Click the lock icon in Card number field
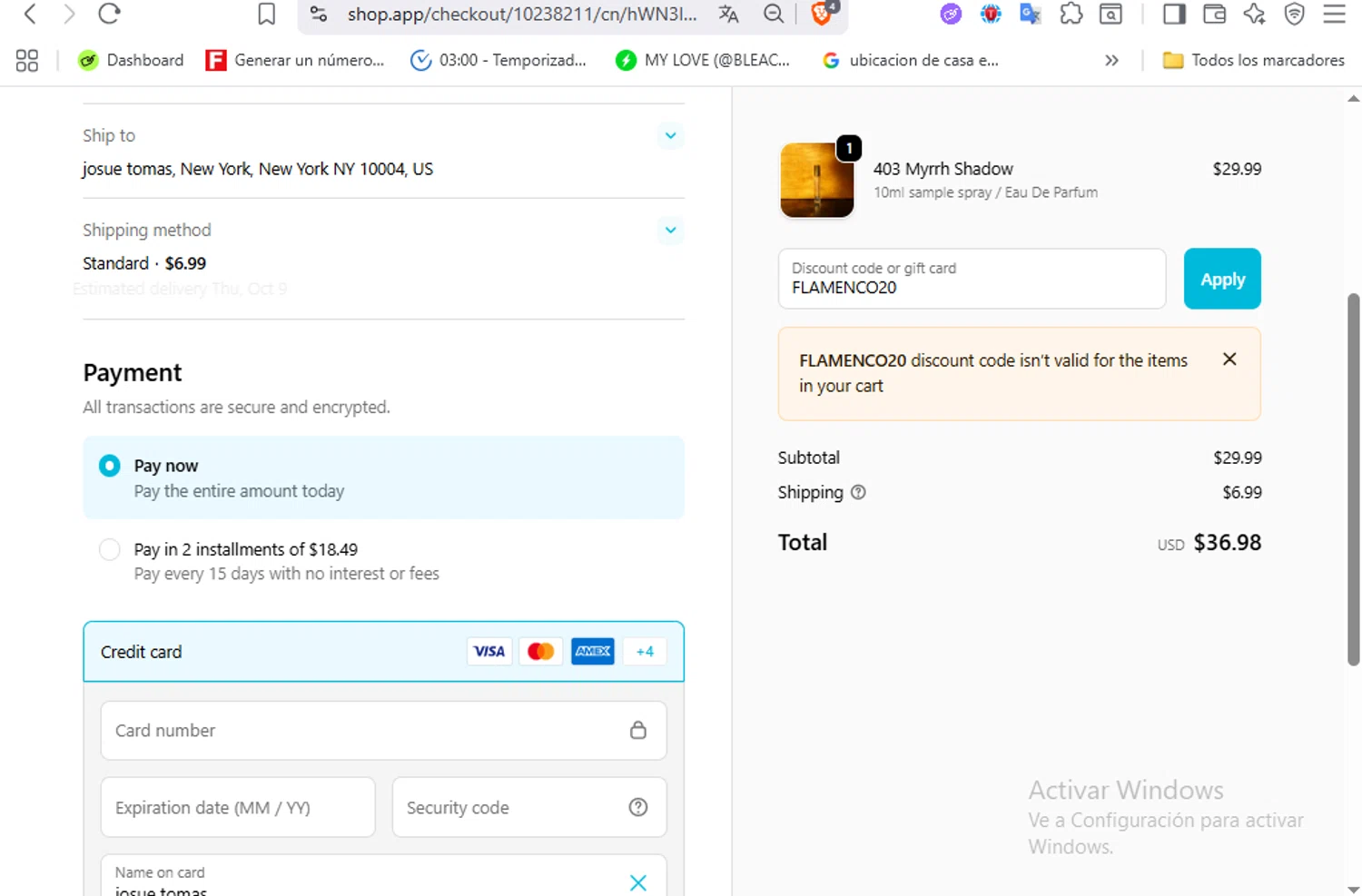The height and width of the screenshot is (896, 1362). point(638,730)
